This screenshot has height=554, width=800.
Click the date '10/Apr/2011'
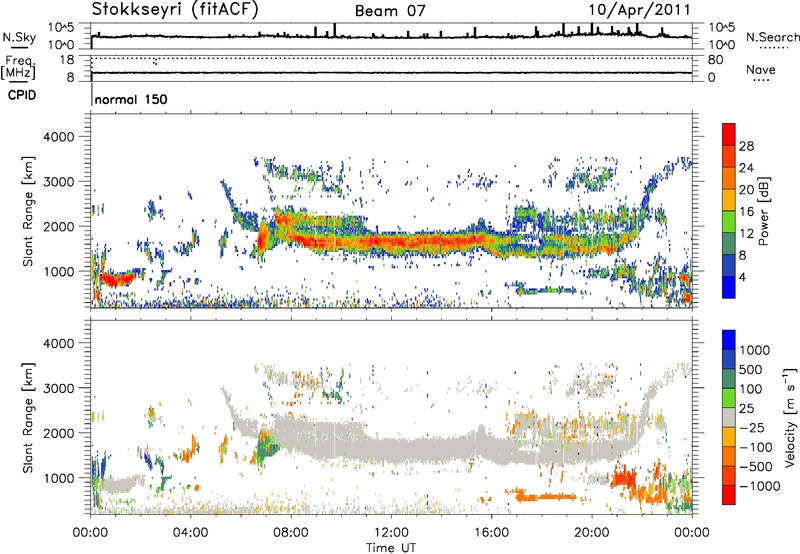pyautogui.click(x=639, y=10)
